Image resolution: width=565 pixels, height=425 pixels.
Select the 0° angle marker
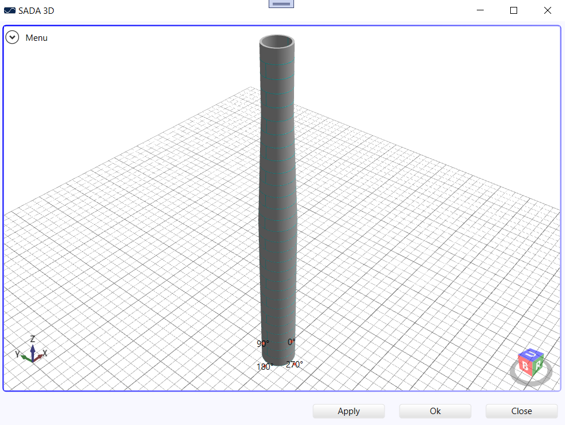(x=291, y=342)
